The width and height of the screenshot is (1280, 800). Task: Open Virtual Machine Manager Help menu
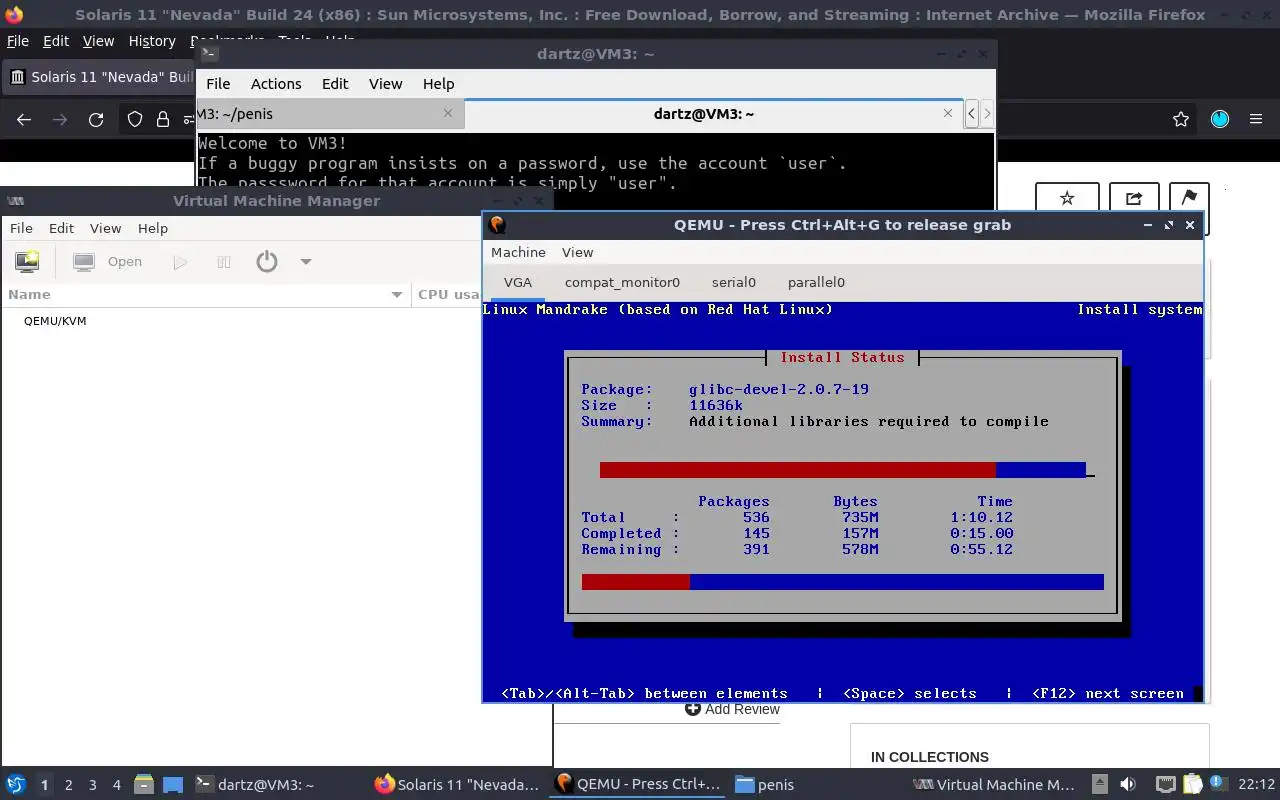coord(152,228)
